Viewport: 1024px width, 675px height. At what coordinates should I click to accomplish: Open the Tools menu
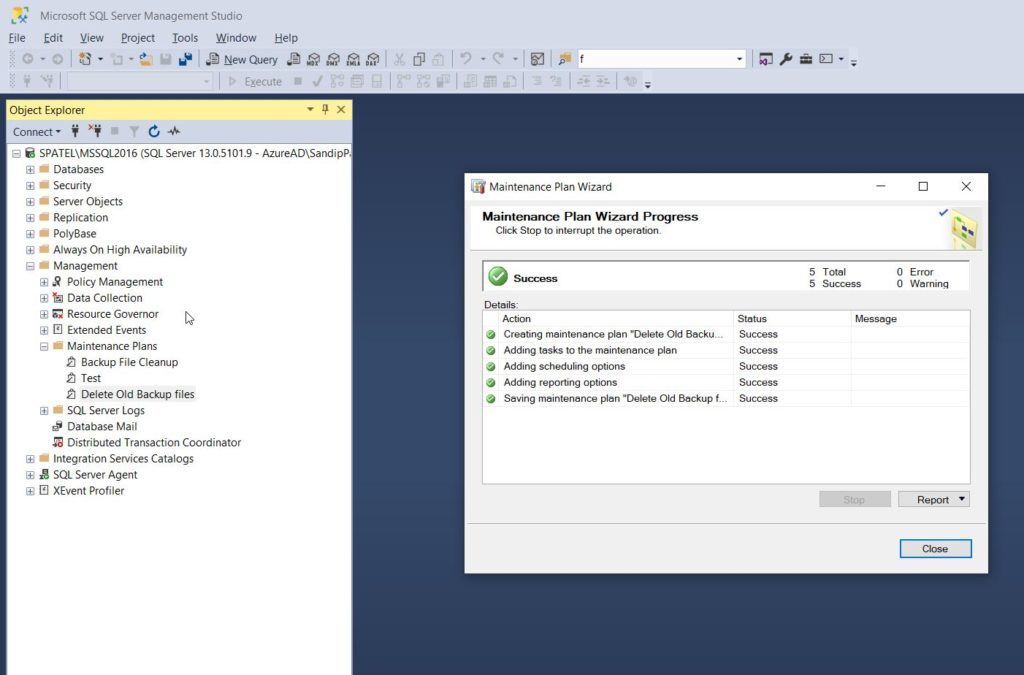tap(185, 38)
